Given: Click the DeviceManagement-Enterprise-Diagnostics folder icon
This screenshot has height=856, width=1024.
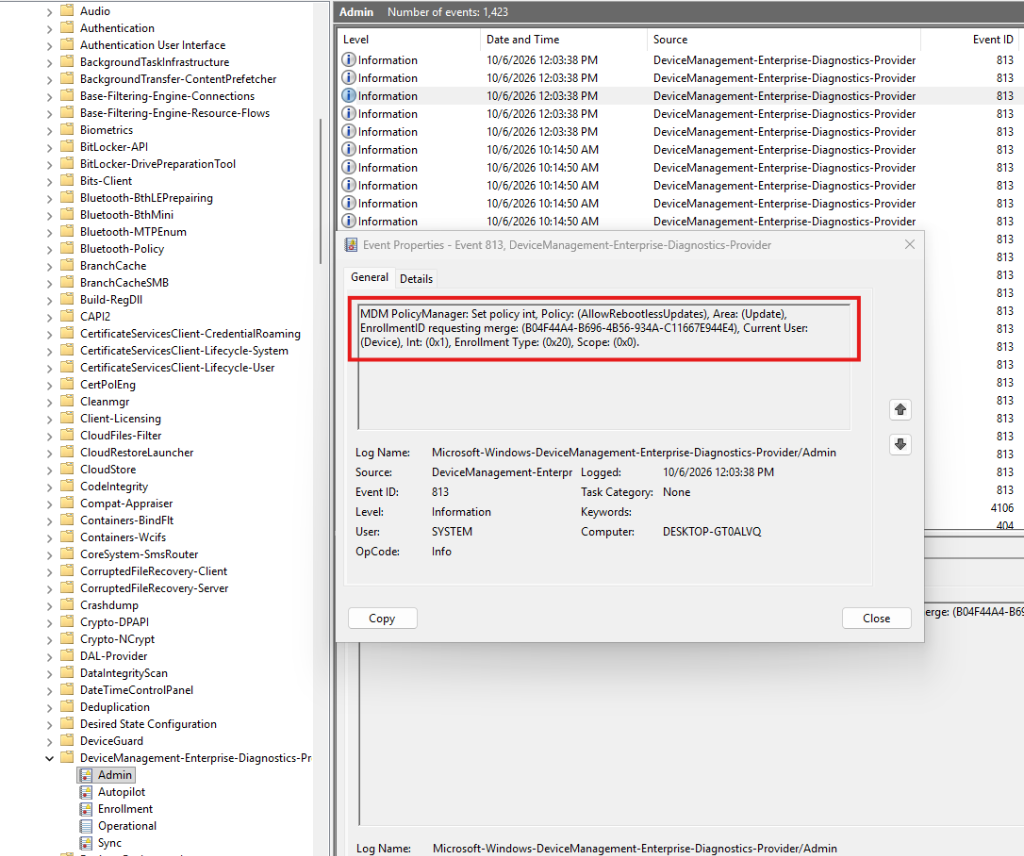Looking at the screenshot, I should [67, 758].
